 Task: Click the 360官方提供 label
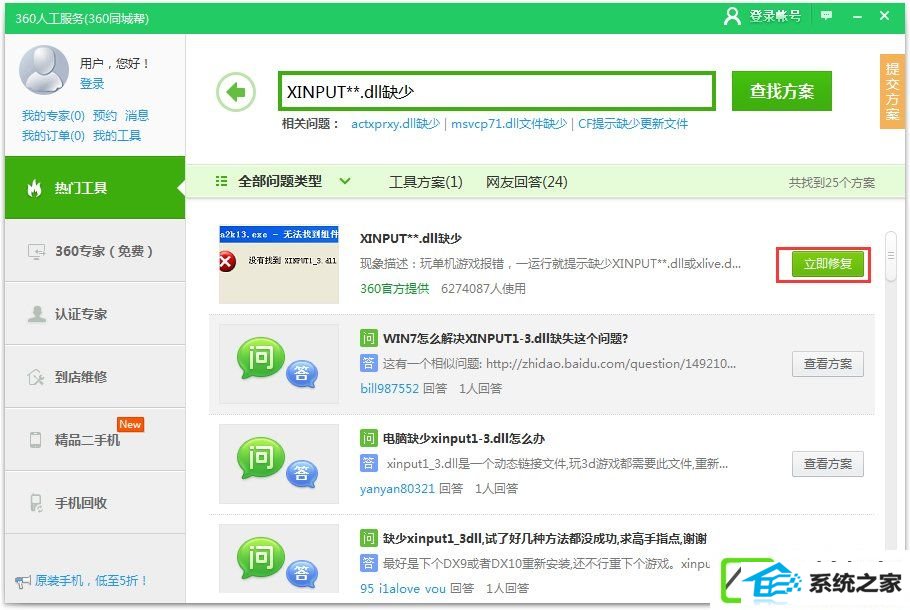395,288
